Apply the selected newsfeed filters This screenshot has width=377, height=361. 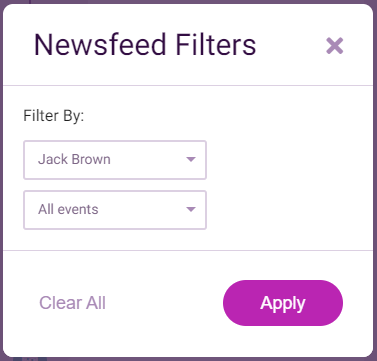(283, 303)
